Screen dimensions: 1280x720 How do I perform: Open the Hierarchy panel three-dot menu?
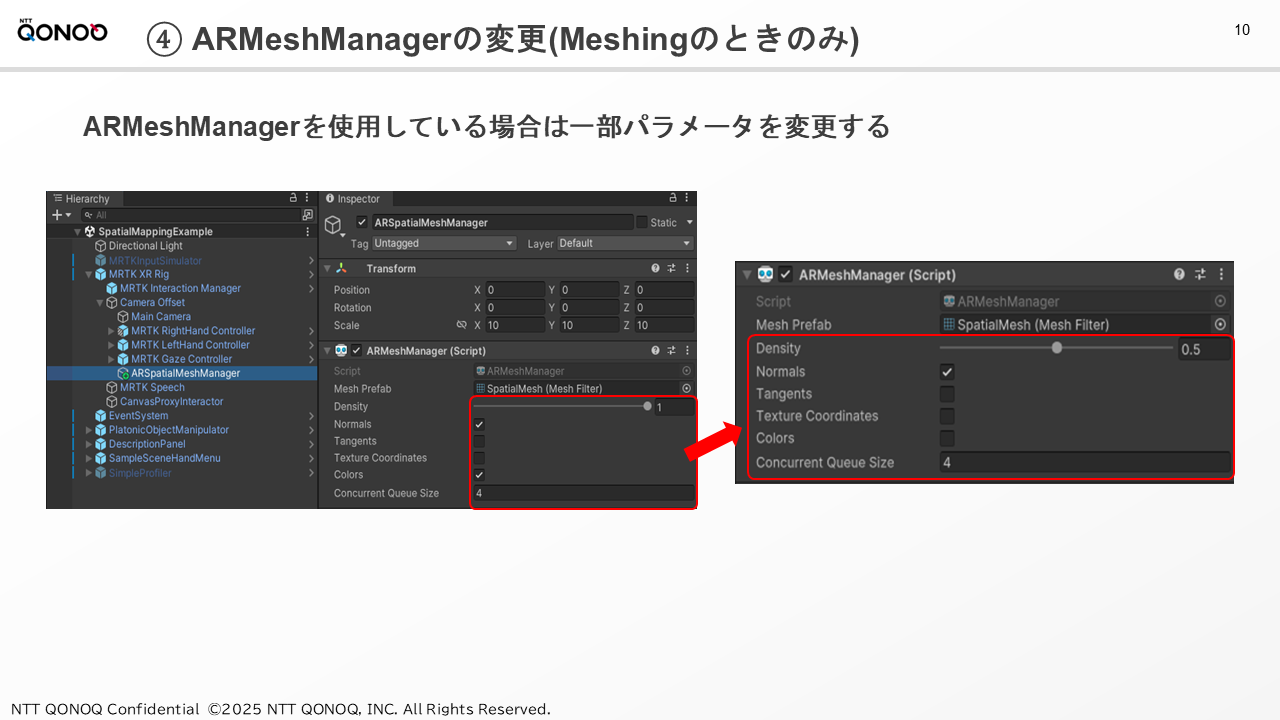pyautogui.click(x=307, y=198)
